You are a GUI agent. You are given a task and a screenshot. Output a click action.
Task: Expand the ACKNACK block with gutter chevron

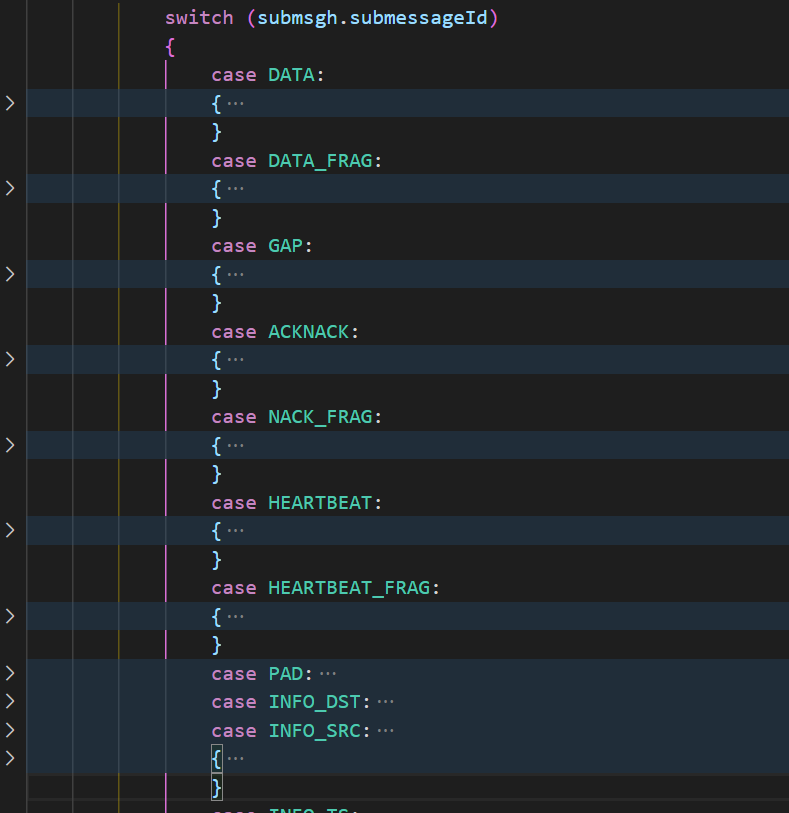tap(10, 359)
